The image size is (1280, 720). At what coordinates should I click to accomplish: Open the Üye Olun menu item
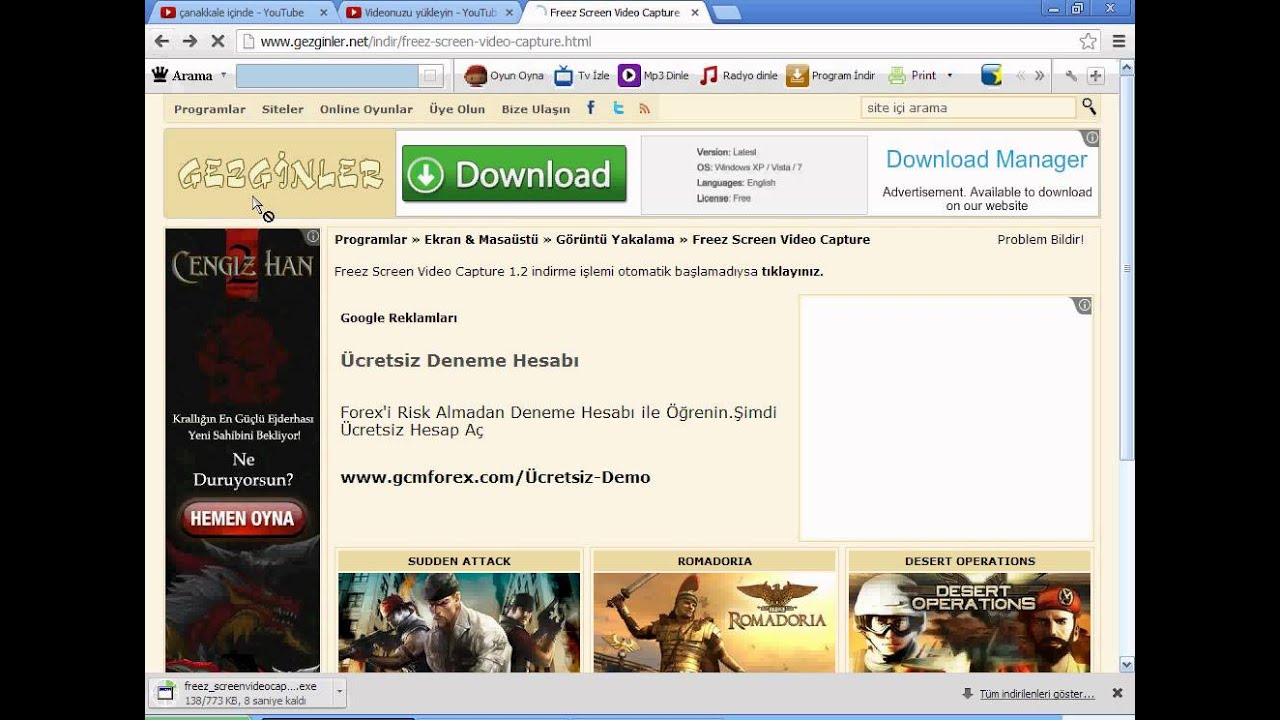[x=457, y=109]
